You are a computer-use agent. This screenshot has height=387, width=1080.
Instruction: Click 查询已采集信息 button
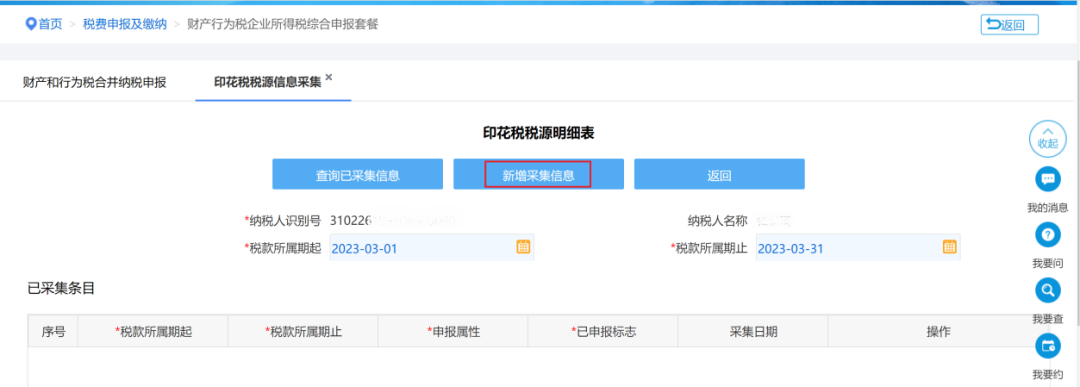point(357,174)
